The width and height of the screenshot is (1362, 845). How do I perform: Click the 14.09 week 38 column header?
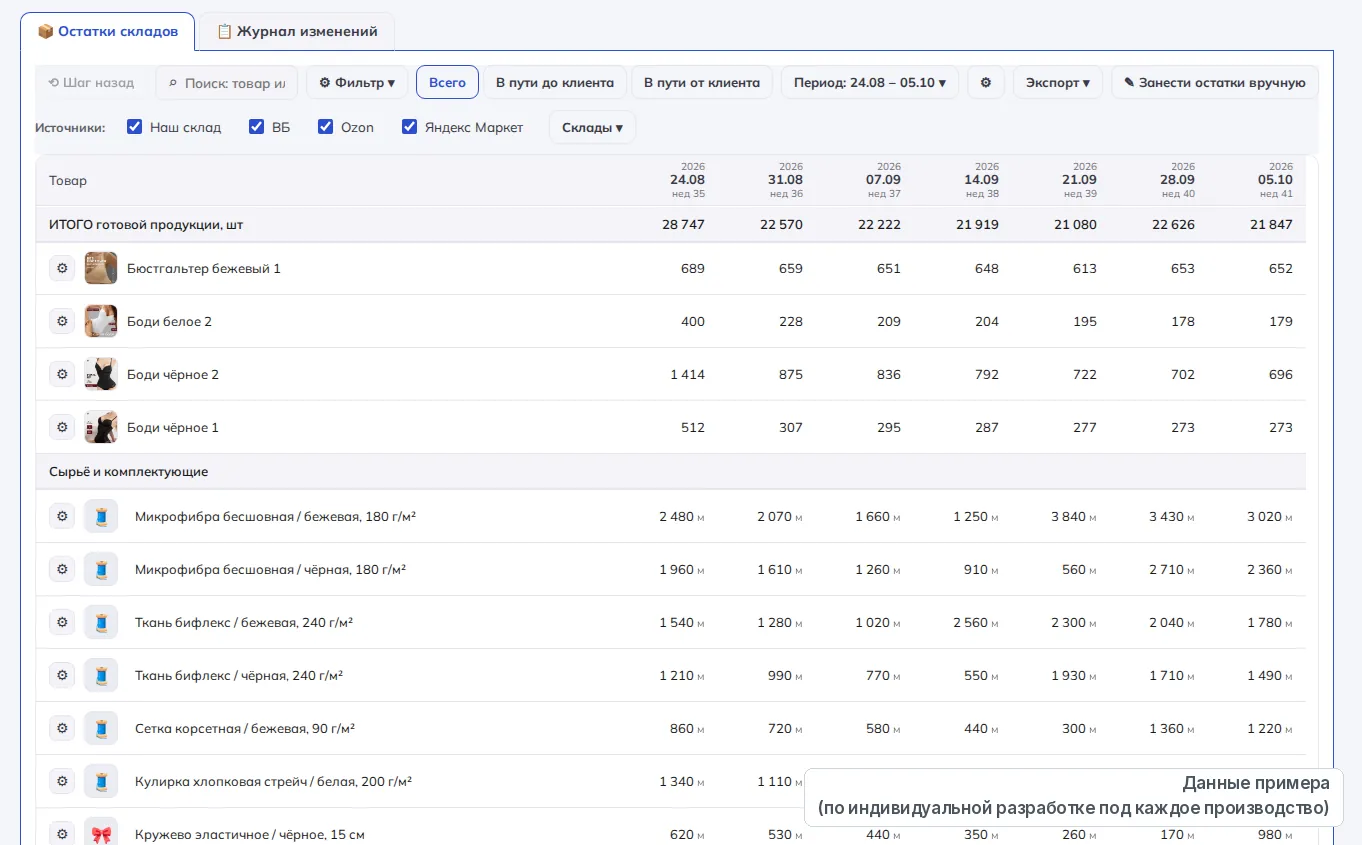click(981, 180)
